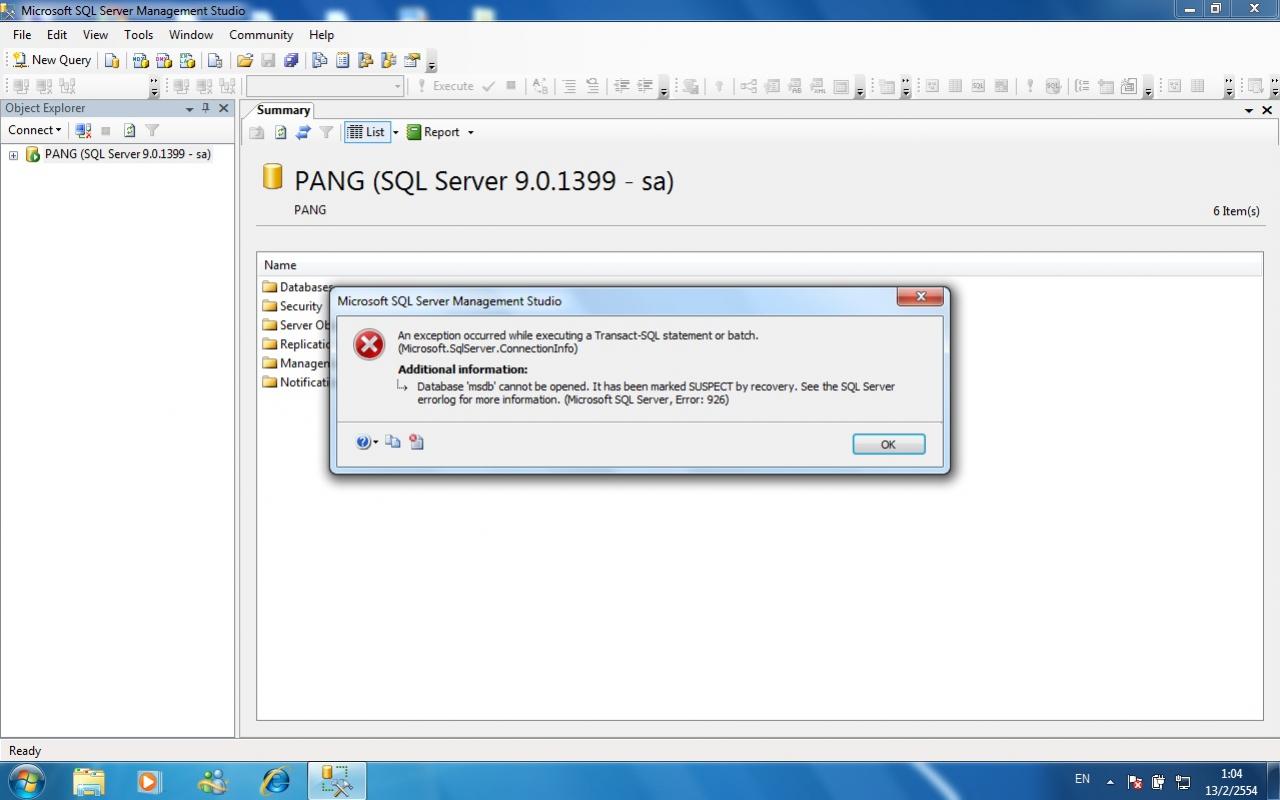Click the Name column header
Screen dimensions: 1280x800
pos(759,265)
